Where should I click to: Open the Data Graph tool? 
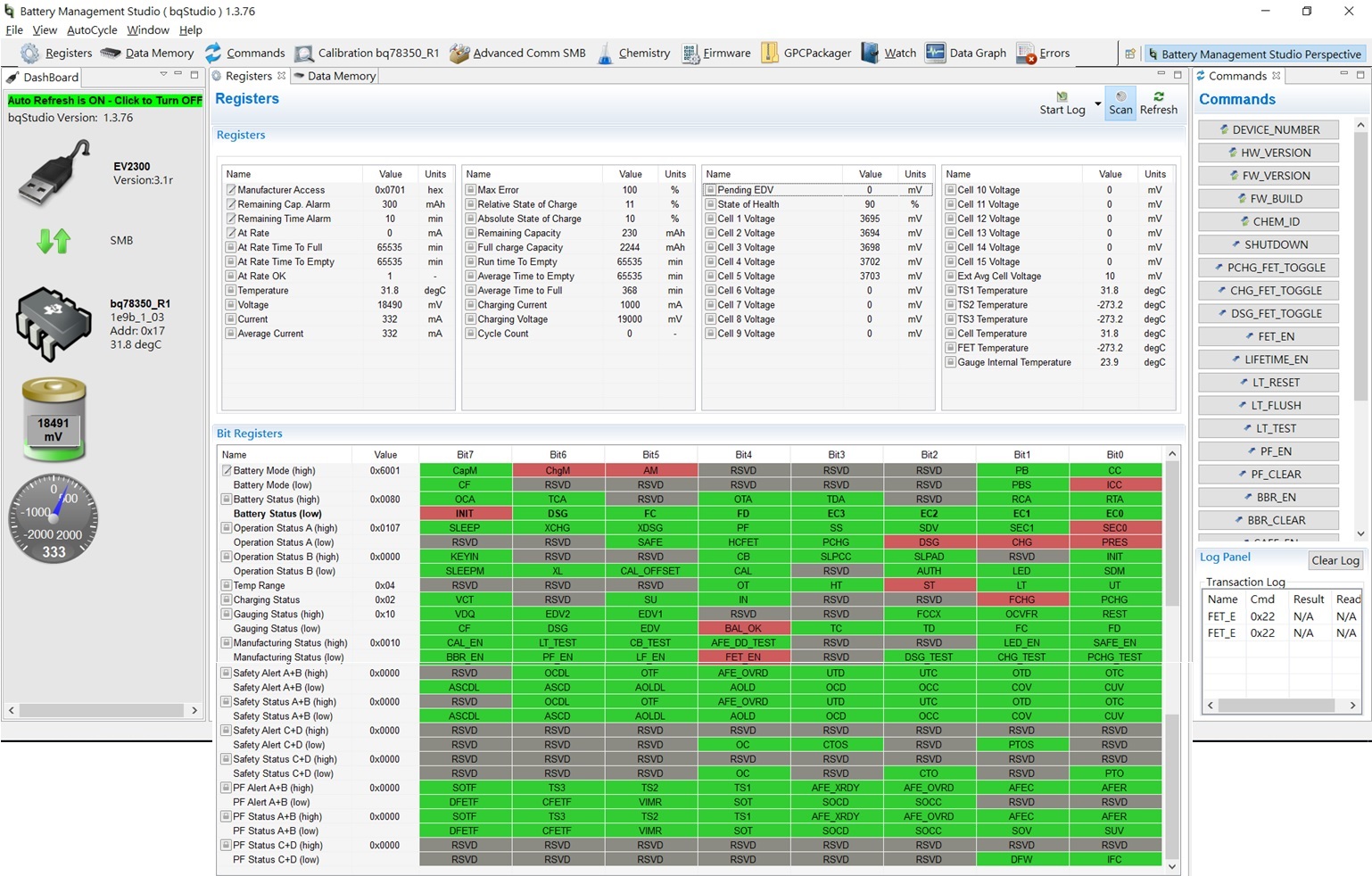pyautogui.click(x=965, y=54)
